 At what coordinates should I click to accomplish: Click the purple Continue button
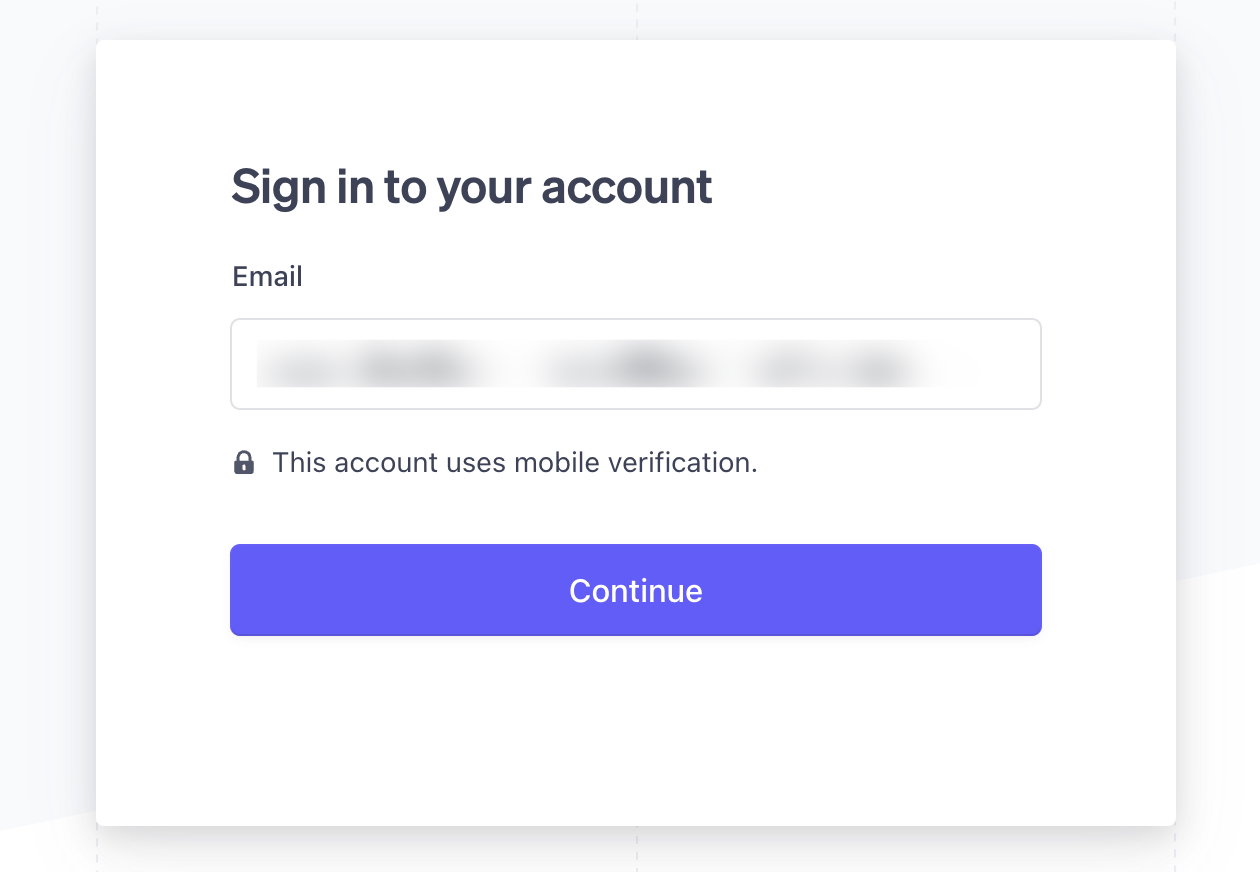pyautogui.click(x=636, y=590)
